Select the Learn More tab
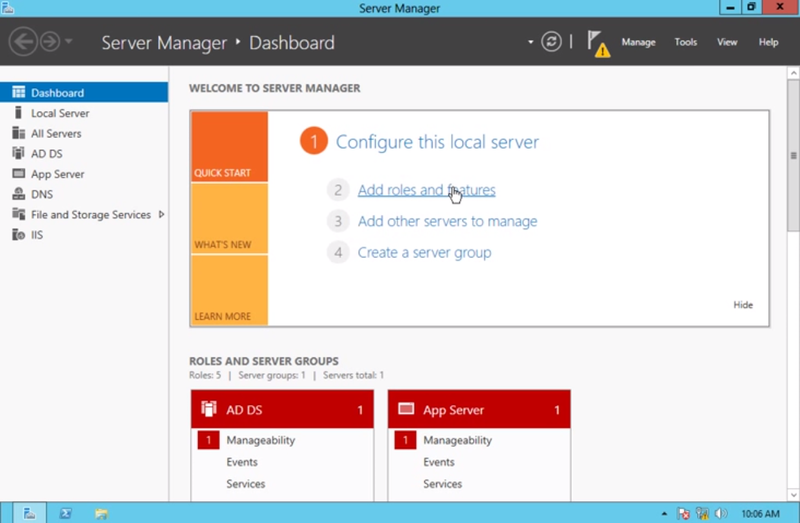 230,290
